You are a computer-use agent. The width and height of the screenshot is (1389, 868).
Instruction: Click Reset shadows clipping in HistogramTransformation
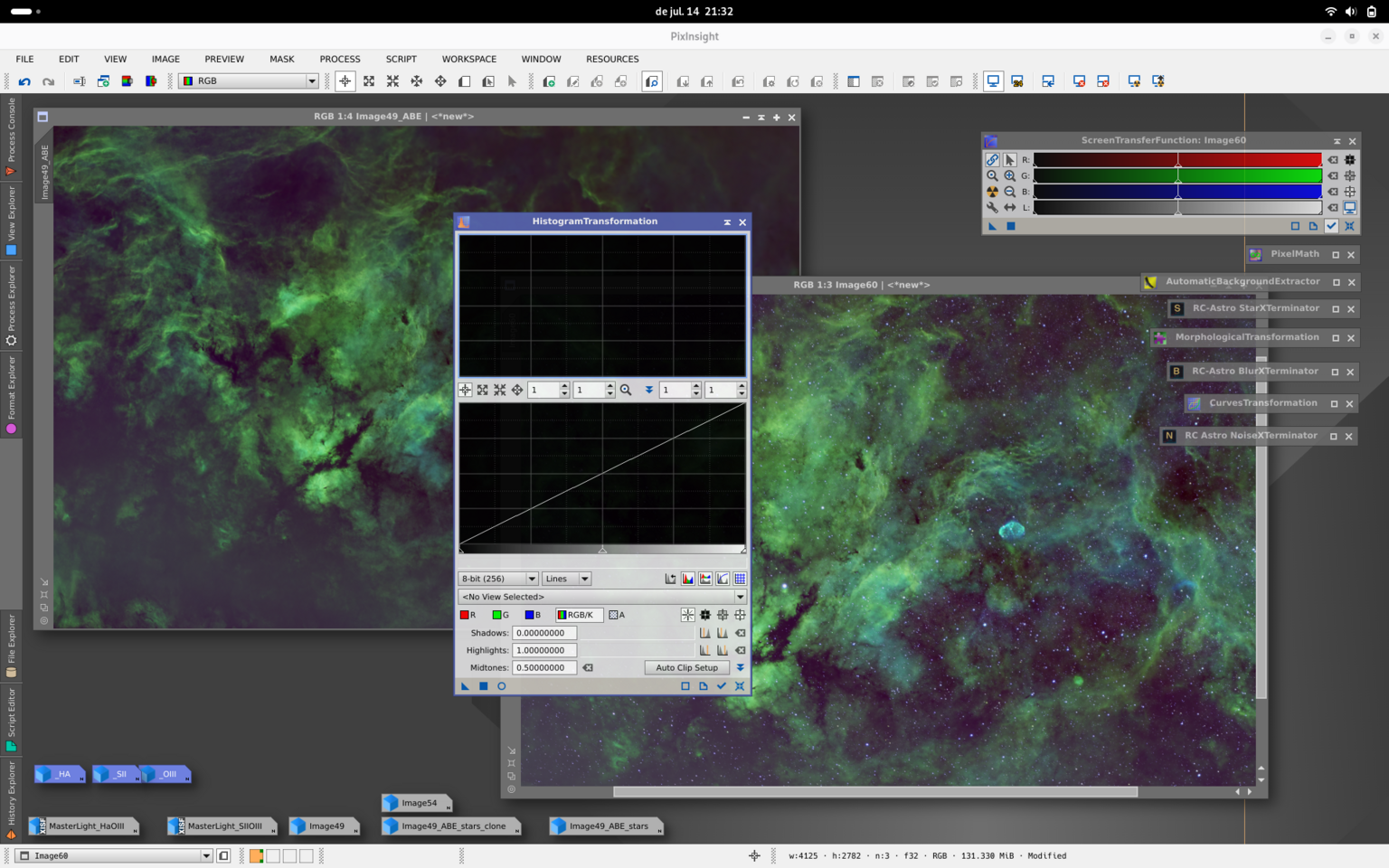tap(741, 633)
